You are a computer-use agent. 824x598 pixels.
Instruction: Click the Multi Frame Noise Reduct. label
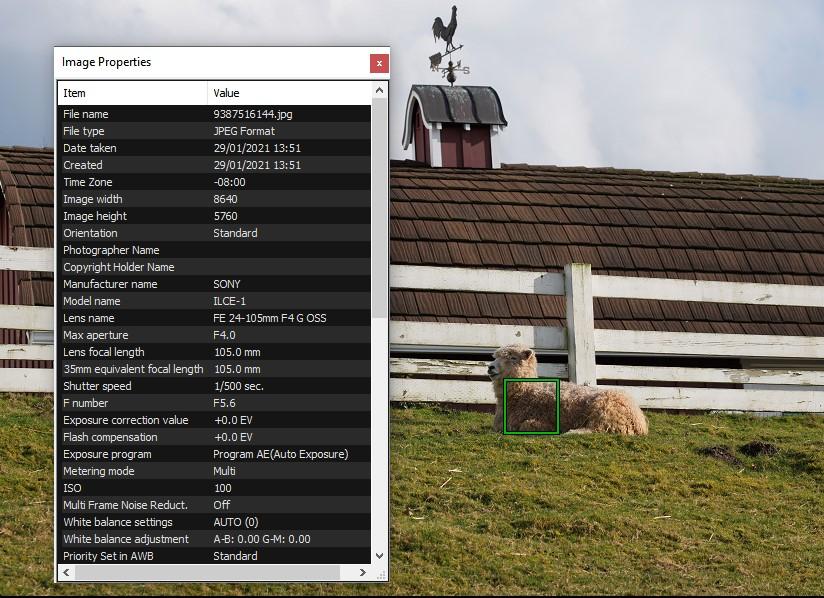pos(126,505)
